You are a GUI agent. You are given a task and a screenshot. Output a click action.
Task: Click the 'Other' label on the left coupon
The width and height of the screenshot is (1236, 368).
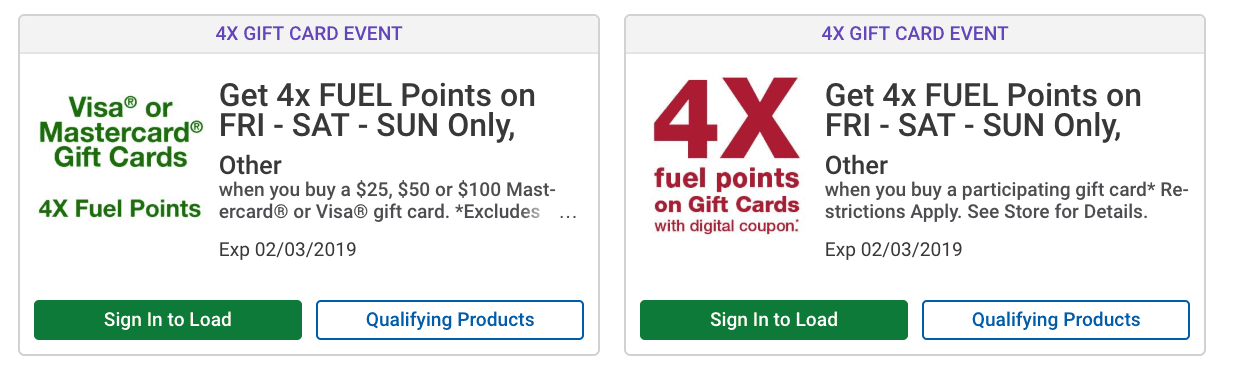click(x=250, y=165)
